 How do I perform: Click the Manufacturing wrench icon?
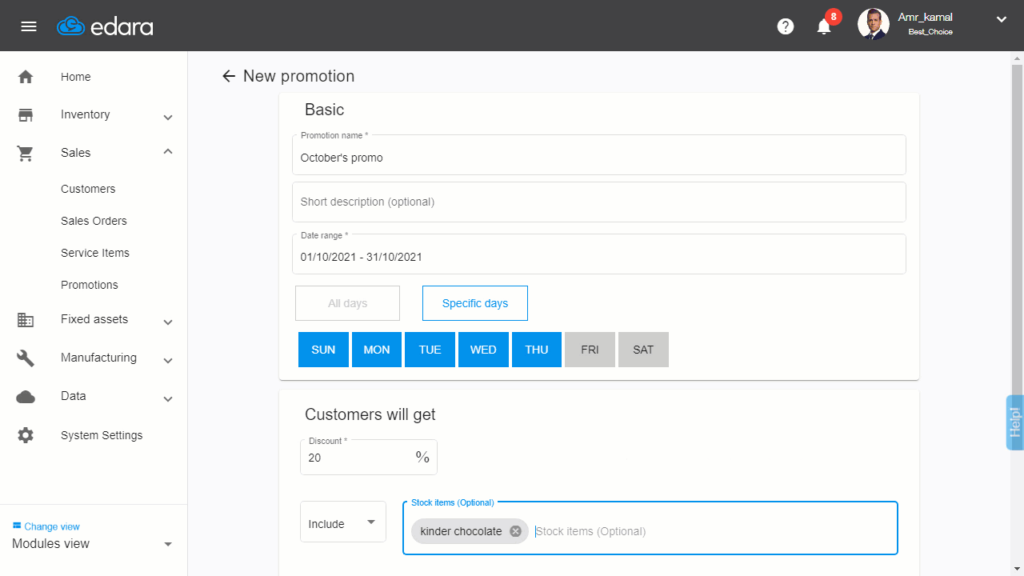pos(25,357)
